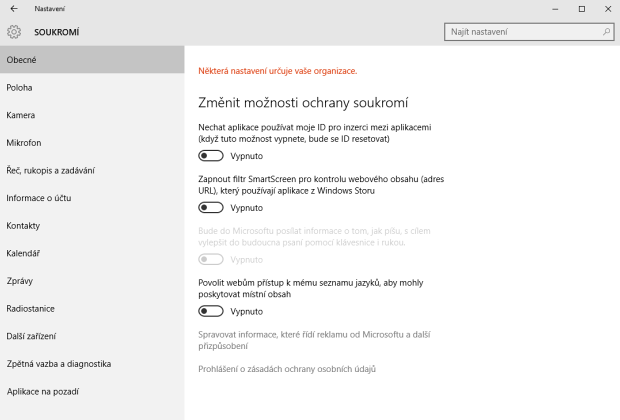Open link to manage Microsoft advertising info
The height and width of the screenshot is (420, 620).
(313, 339)
